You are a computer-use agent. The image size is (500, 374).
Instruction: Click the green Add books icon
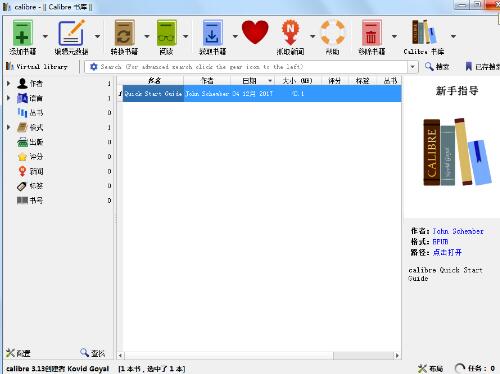23,33
